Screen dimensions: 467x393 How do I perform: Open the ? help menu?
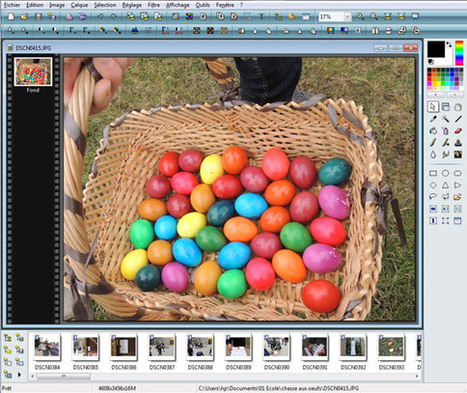[241, 5]
